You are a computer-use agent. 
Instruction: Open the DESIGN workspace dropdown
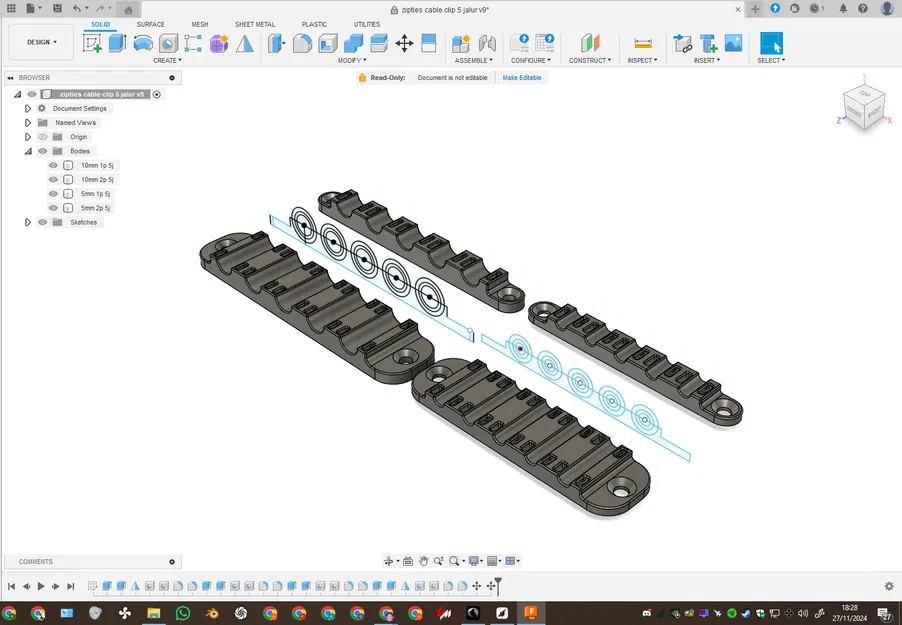coord(40,42)
